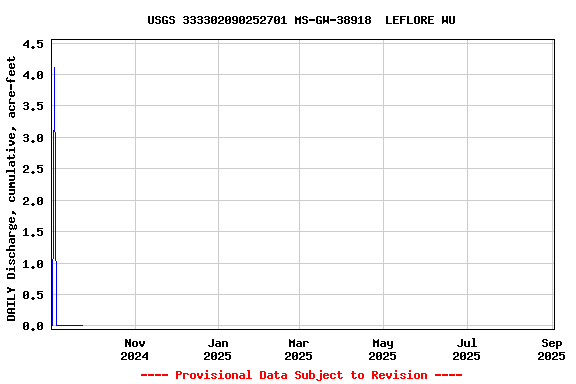This screenshot has width=576, height=384.
Task: Click the x-axis label 'Nov 2024'
Action: [135, 349]
